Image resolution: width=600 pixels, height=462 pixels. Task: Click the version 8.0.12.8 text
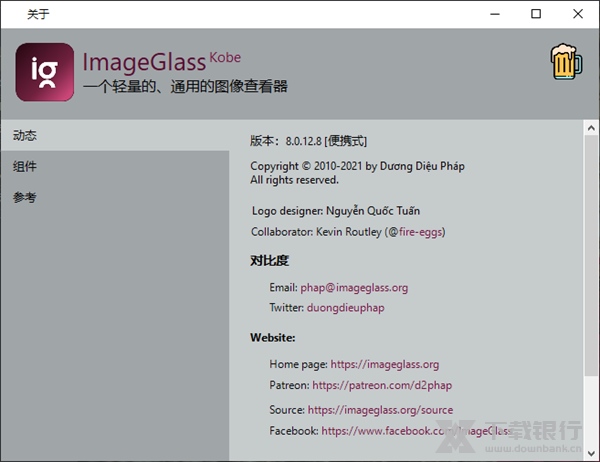pyautogui.click(x=308, y=141)
